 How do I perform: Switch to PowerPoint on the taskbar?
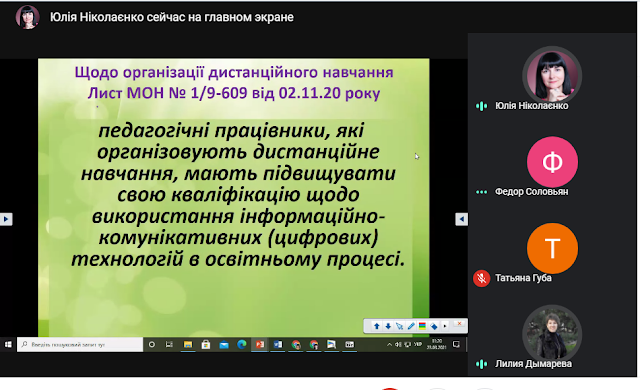click(260, 345)
